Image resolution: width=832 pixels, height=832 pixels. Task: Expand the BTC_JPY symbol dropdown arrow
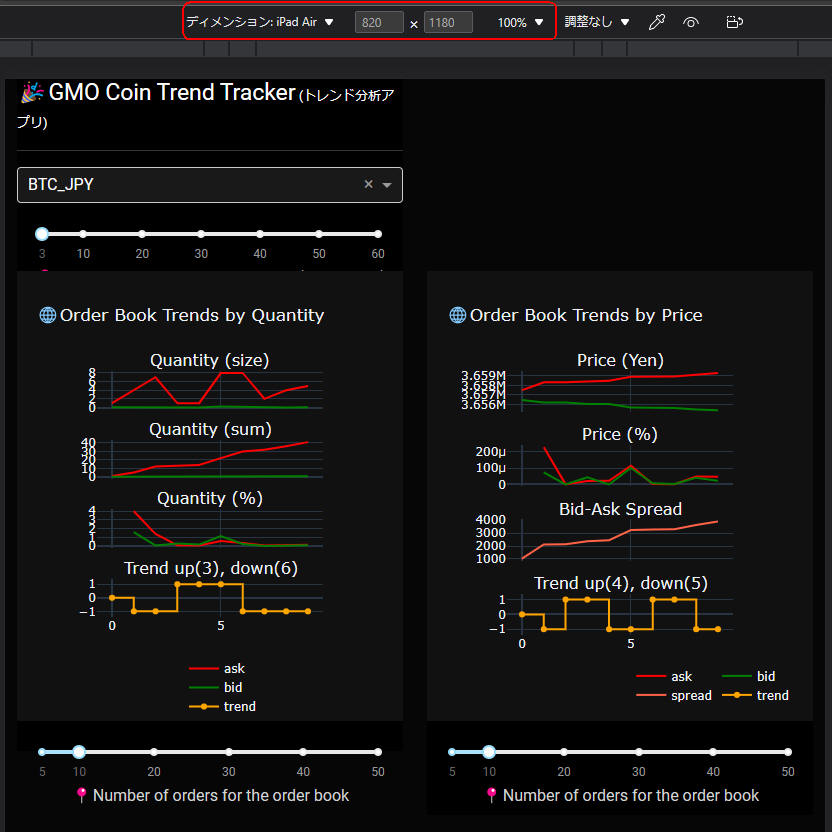pos(387,185)
